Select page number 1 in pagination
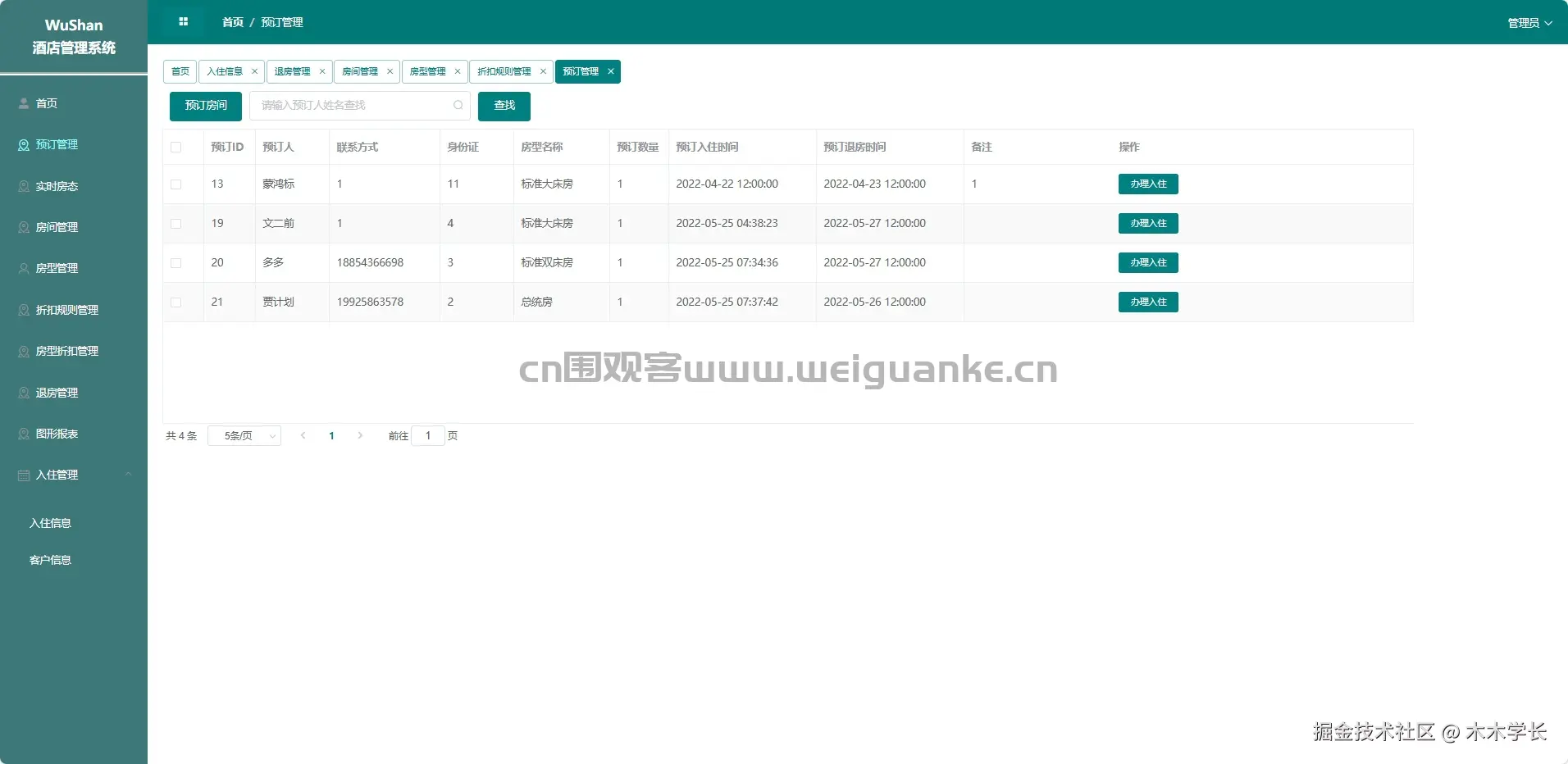The image size is (1568, 764). pos(331,435)
